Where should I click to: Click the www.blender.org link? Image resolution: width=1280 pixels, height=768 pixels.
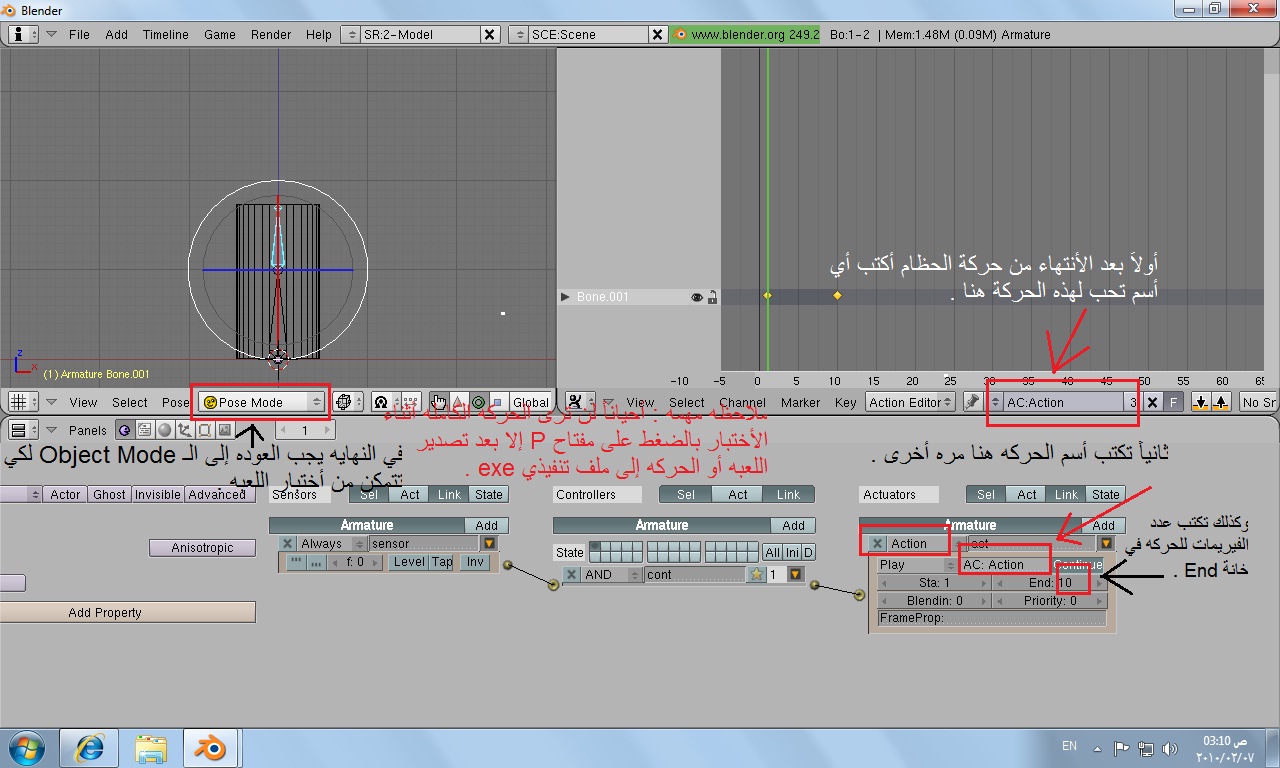[x=746, y=34]
